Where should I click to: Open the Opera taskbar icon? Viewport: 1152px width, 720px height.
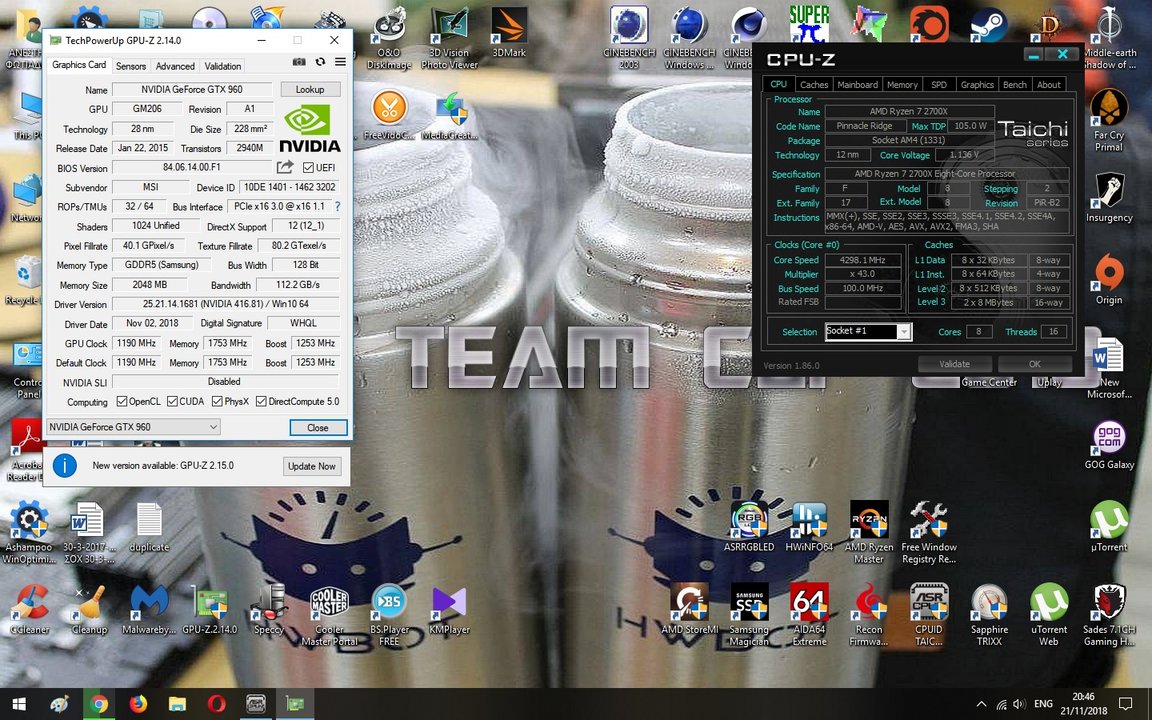[216, 705]
